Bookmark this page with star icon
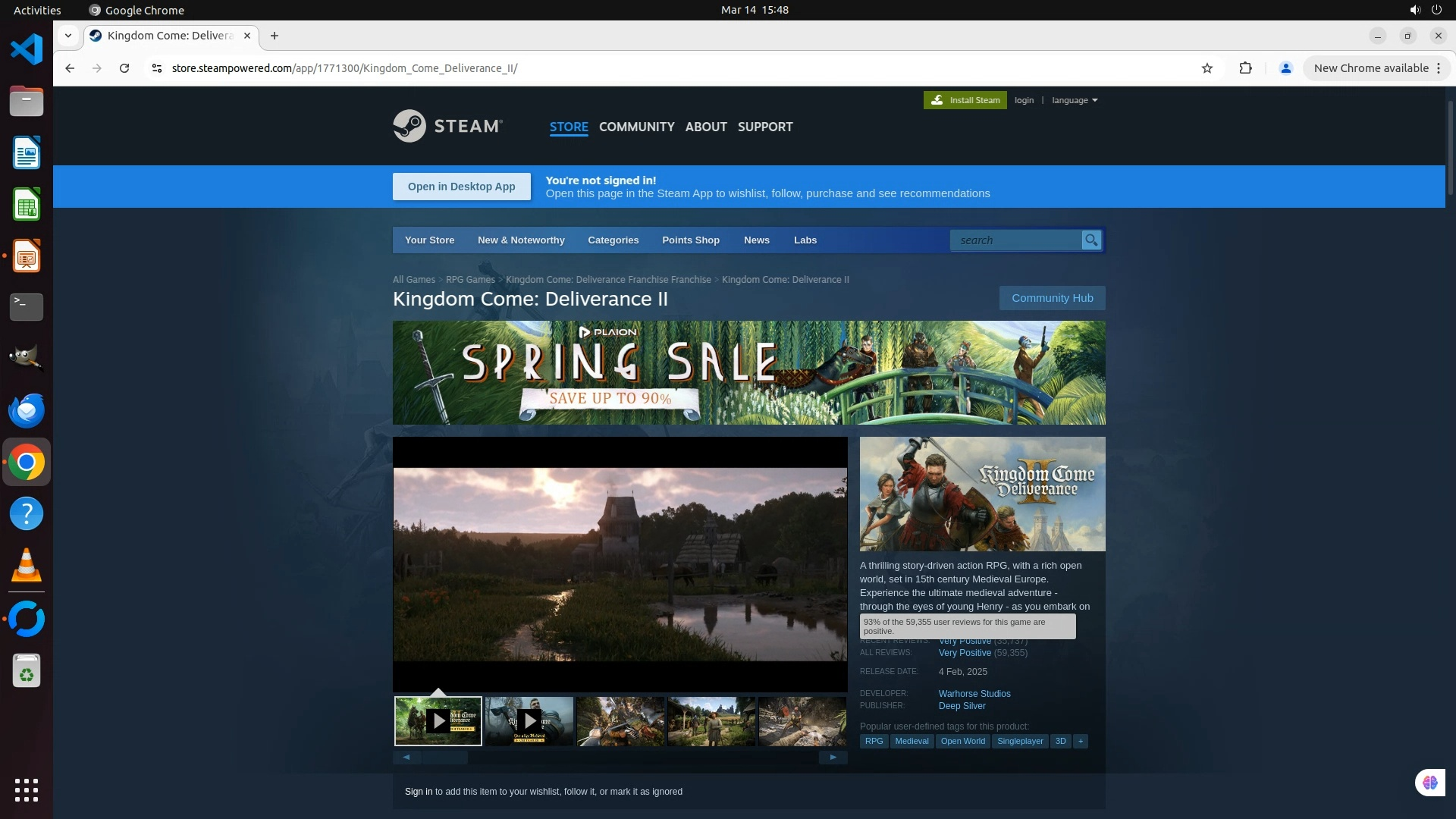Screen dimensions: 1456x819 (1207, 68)
